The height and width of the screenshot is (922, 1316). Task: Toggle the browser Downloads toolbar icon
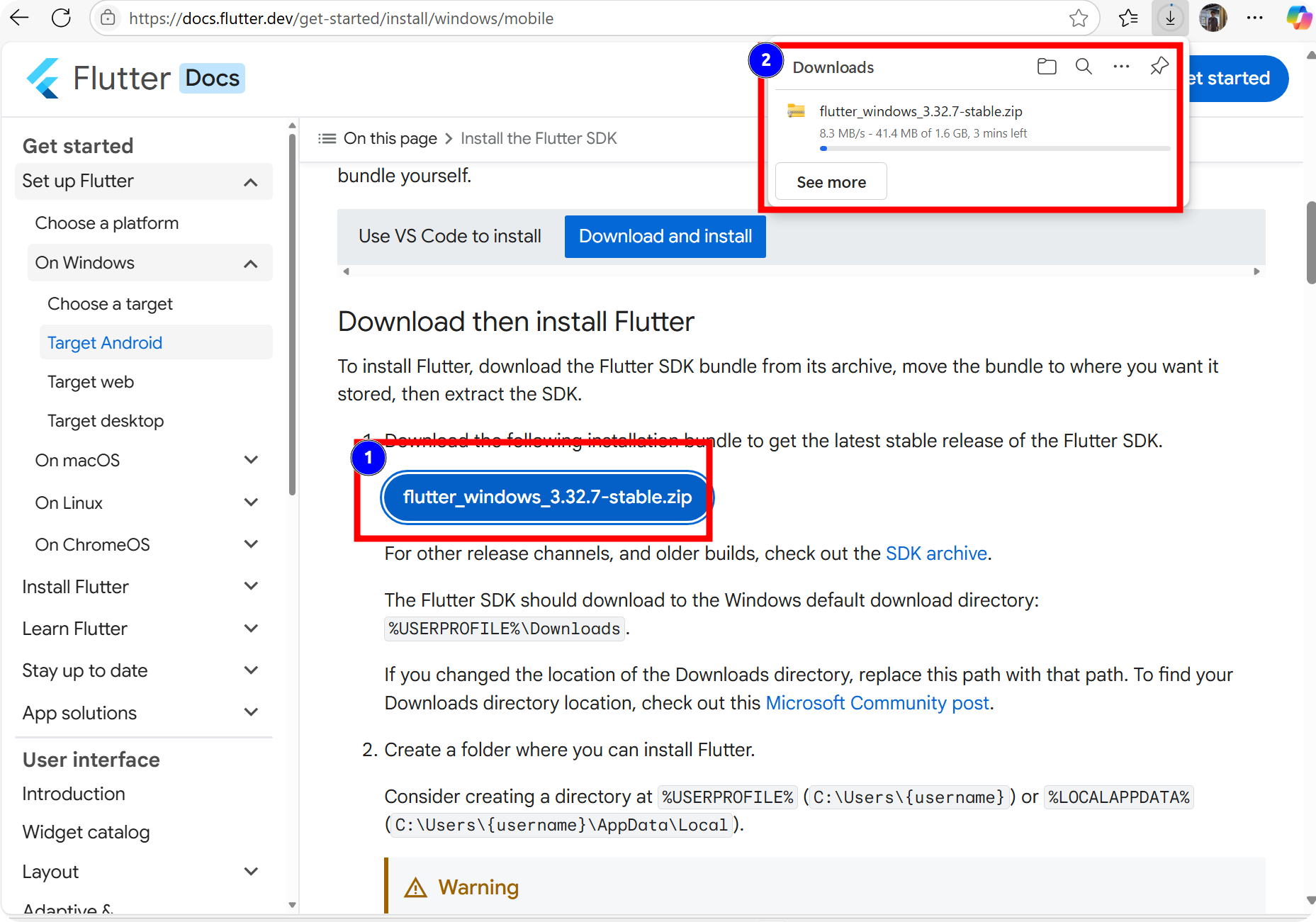[x=1171, y=18]
